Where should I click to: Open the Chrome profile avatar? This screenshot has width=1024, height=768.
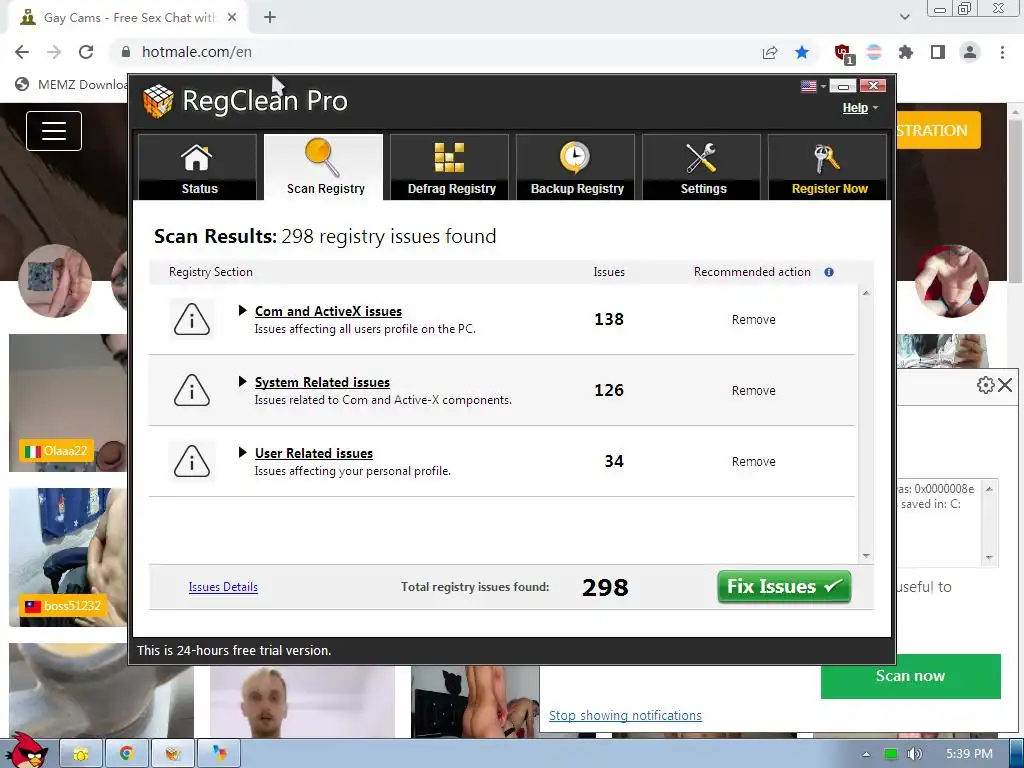tap(970, 52)
